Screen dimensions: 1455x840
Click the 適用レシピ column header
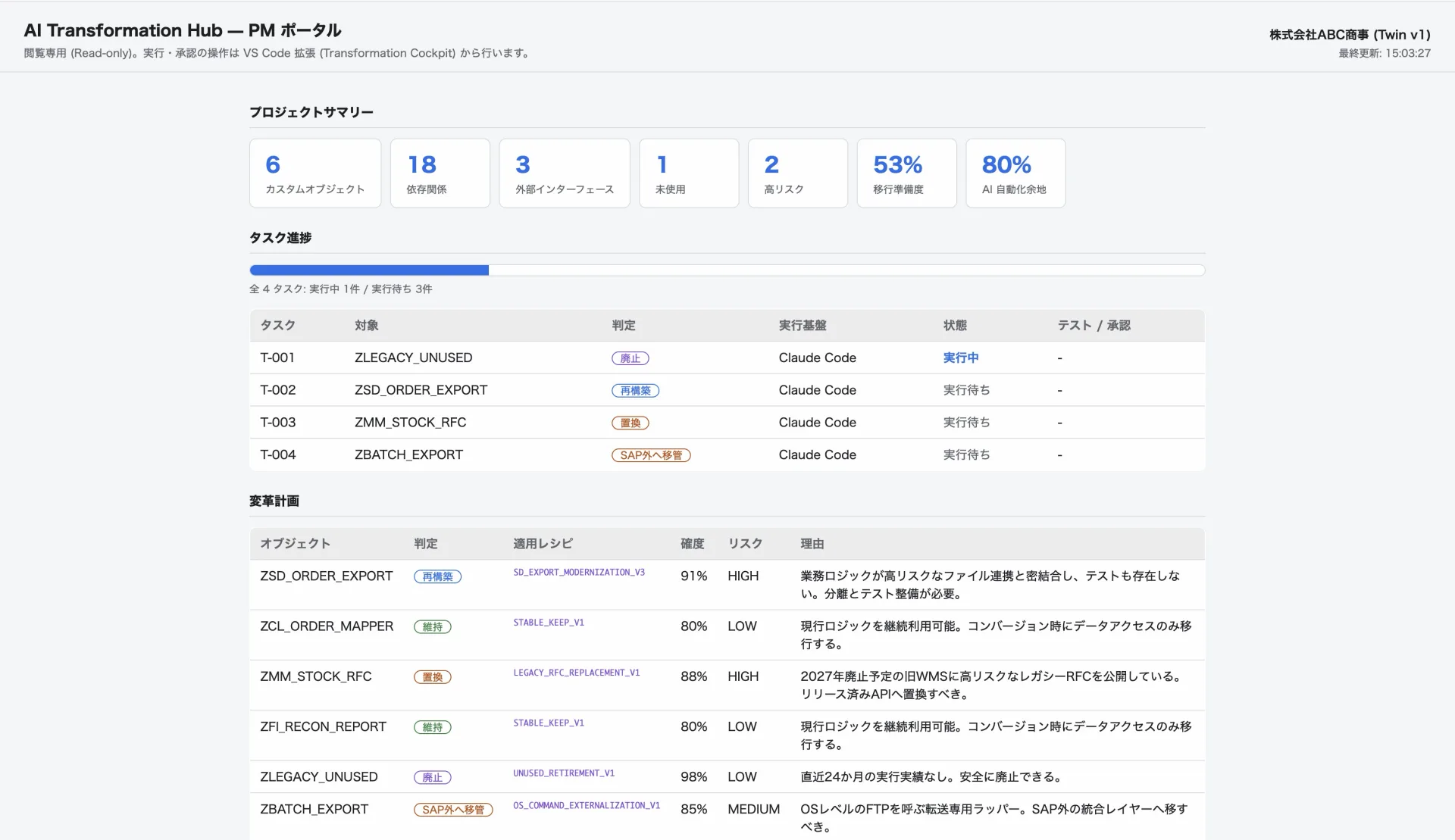click(x=543, y=544)
